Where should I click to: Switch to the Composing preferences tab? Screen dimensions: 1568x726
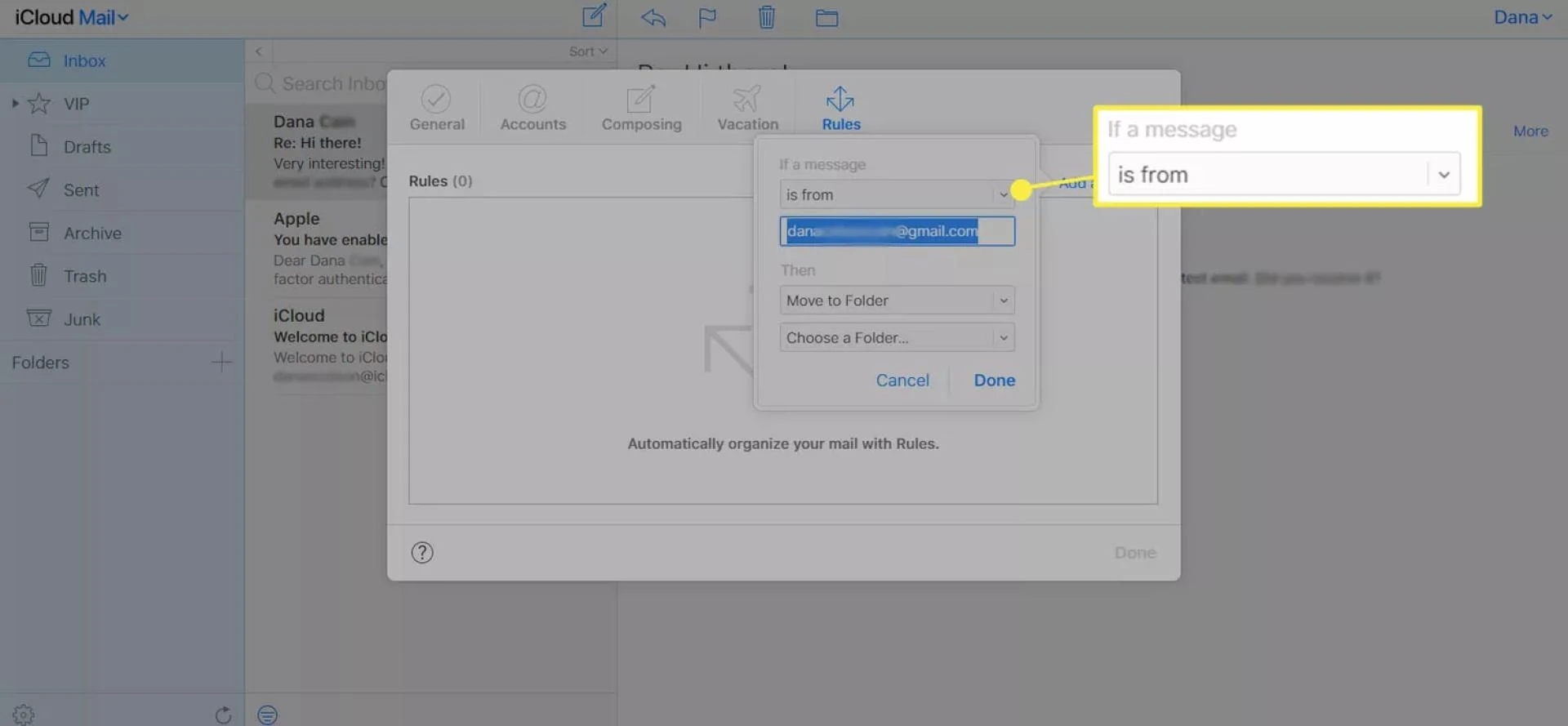(641, 108)
